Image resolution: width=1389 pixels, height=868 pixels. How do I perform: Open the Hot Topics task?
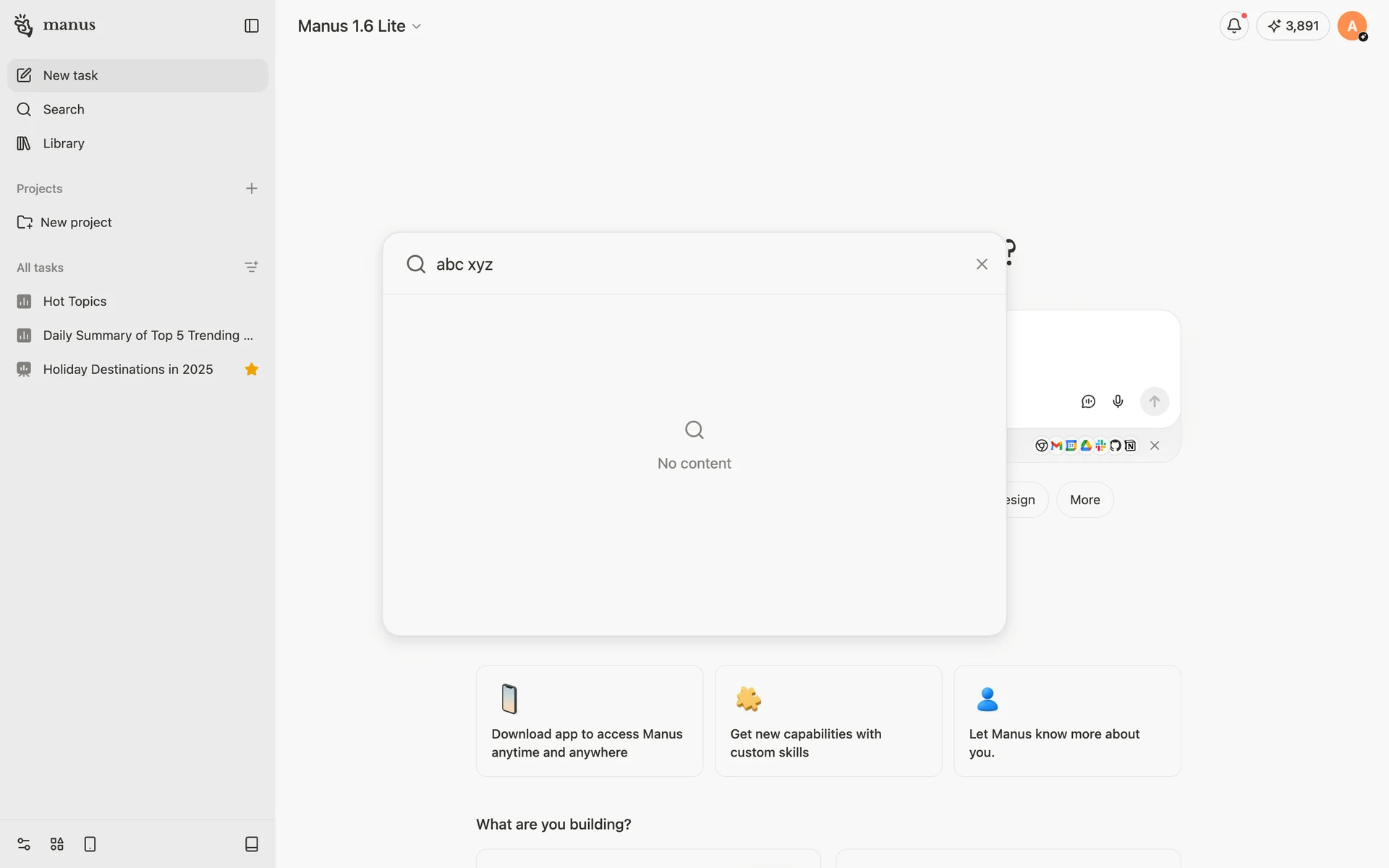pyautogui.click(x=75, y=302)
